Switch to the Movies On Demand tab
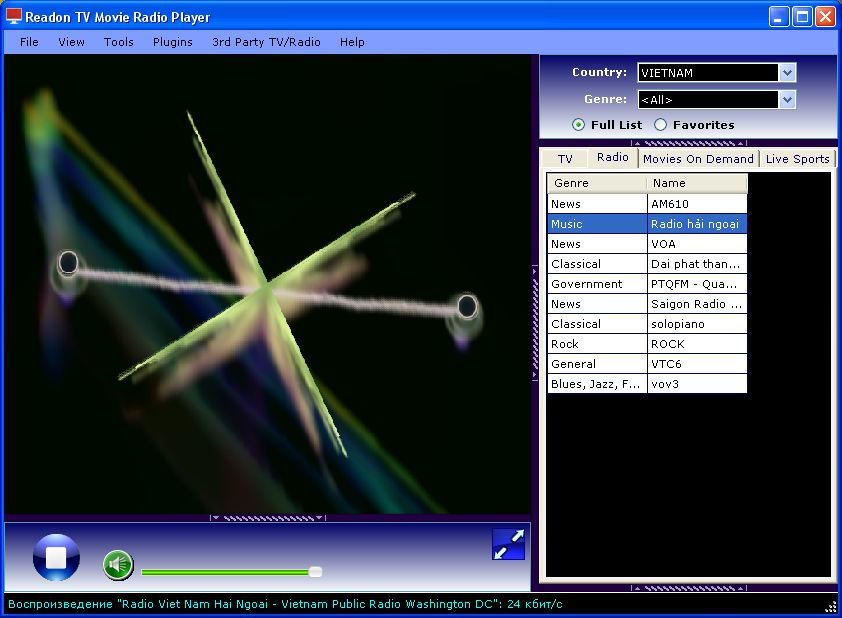The height and width of the screenshot is (618, 842). tap(698, 159)
